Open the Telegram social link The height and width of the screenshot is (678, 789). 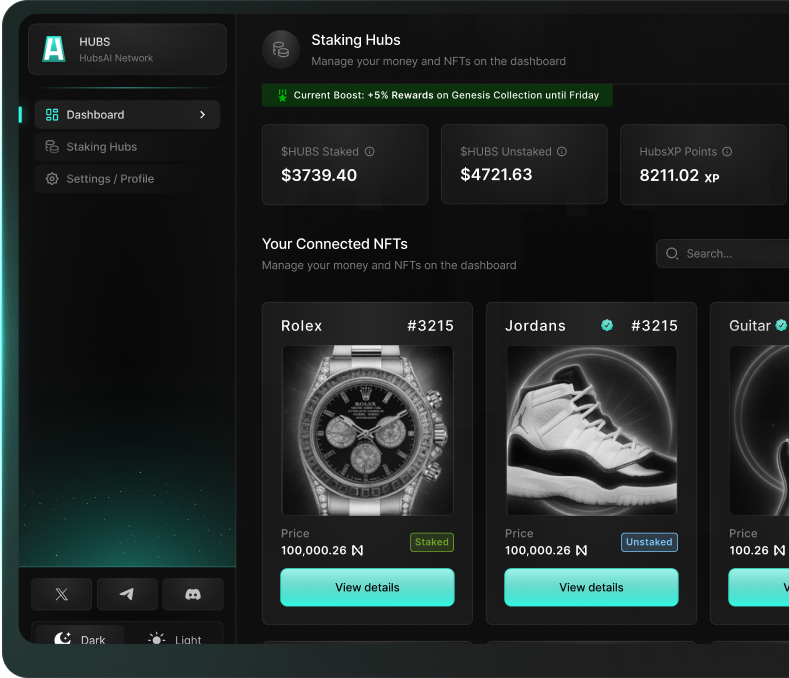127,594
